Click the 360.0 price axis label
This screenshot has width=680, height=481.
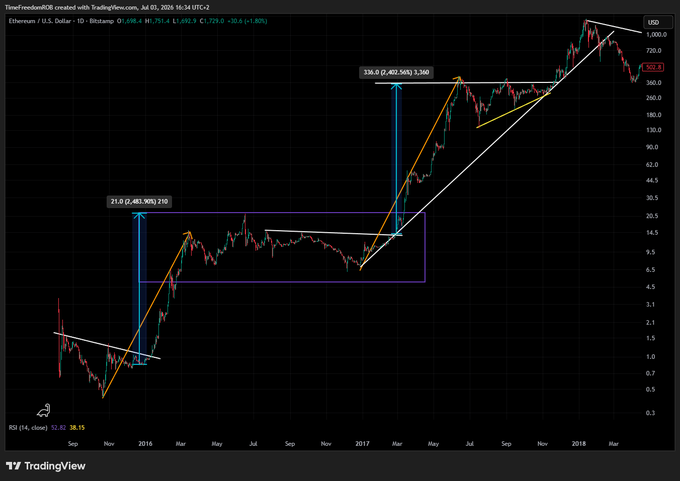[654, 82]
